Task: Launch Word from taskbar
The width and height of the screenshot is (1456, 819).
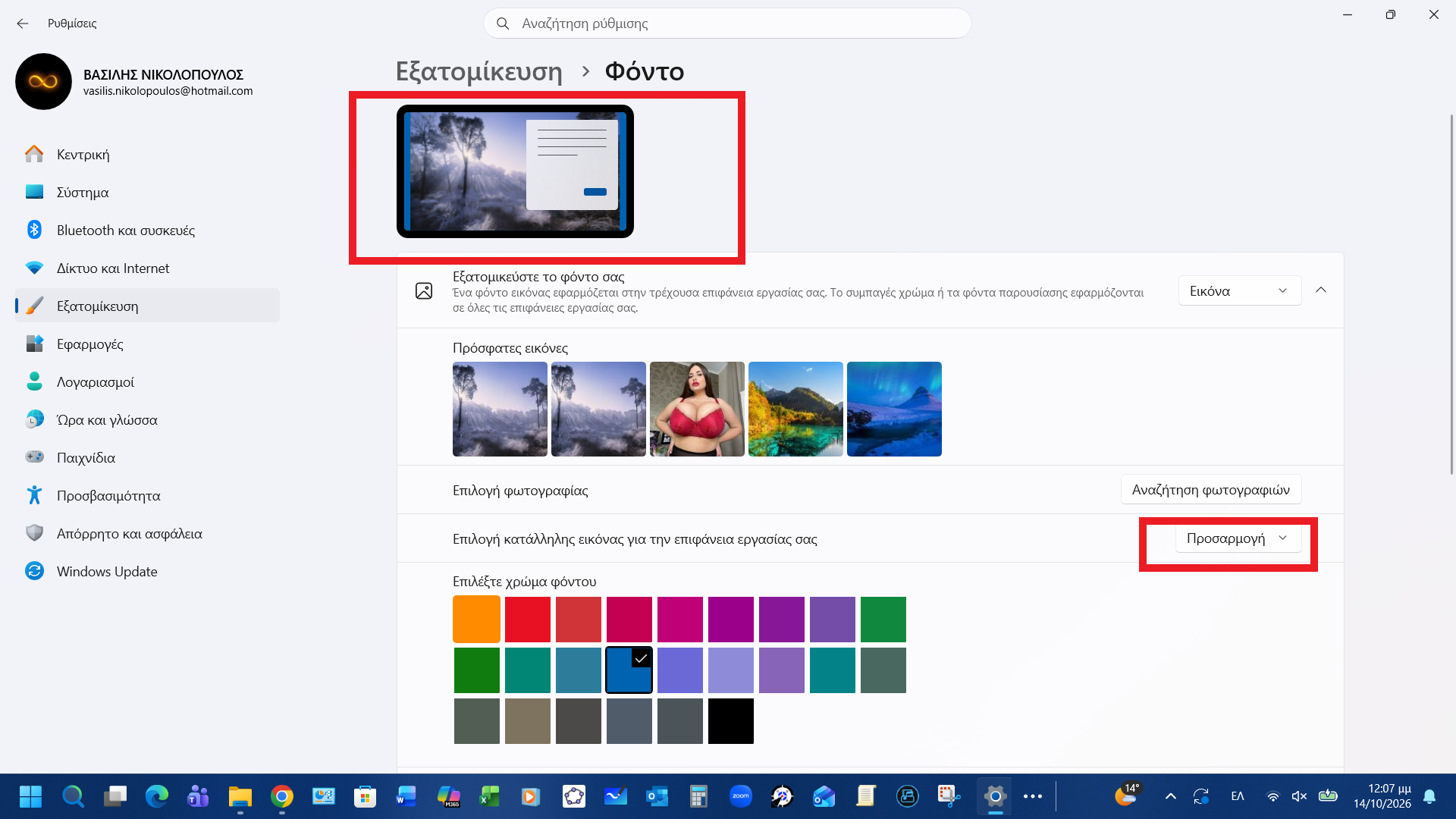Action: (x=406, y=796)
